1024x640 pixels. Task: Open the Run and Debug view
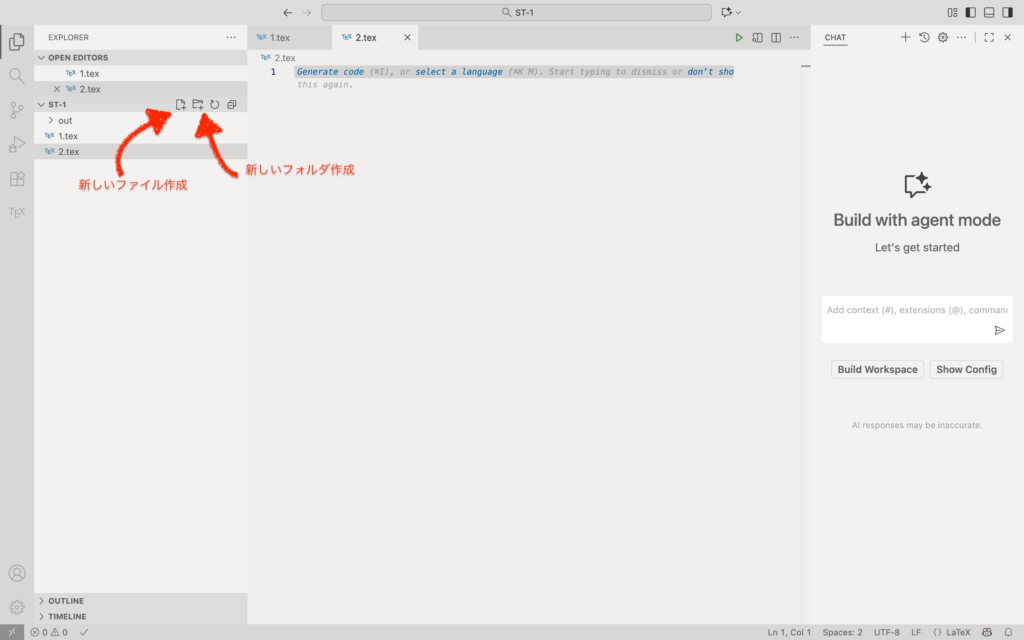point(16,145)
